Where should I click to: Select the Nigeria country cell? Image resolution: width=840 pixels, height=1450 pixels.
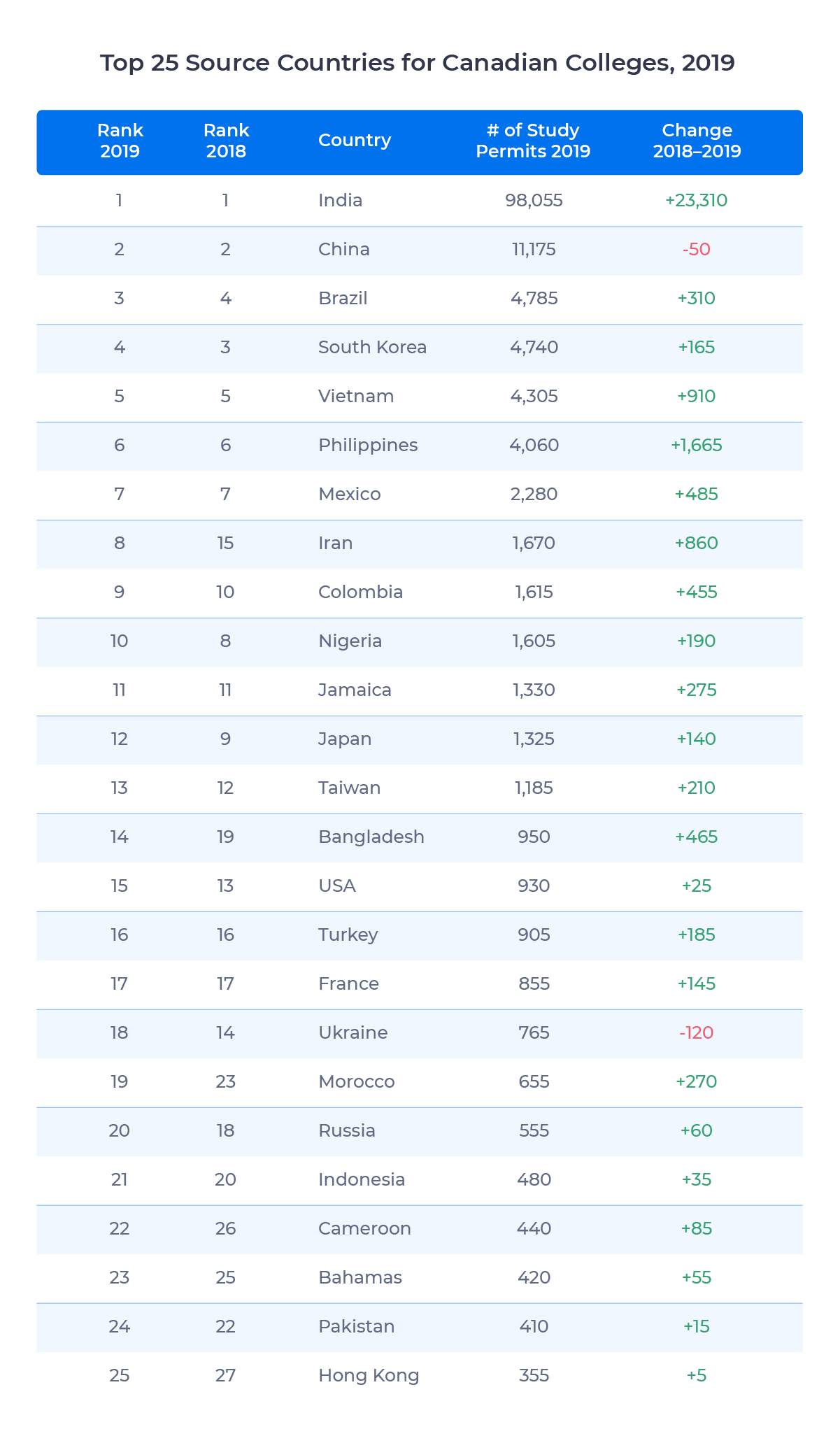tap(350, 641)
